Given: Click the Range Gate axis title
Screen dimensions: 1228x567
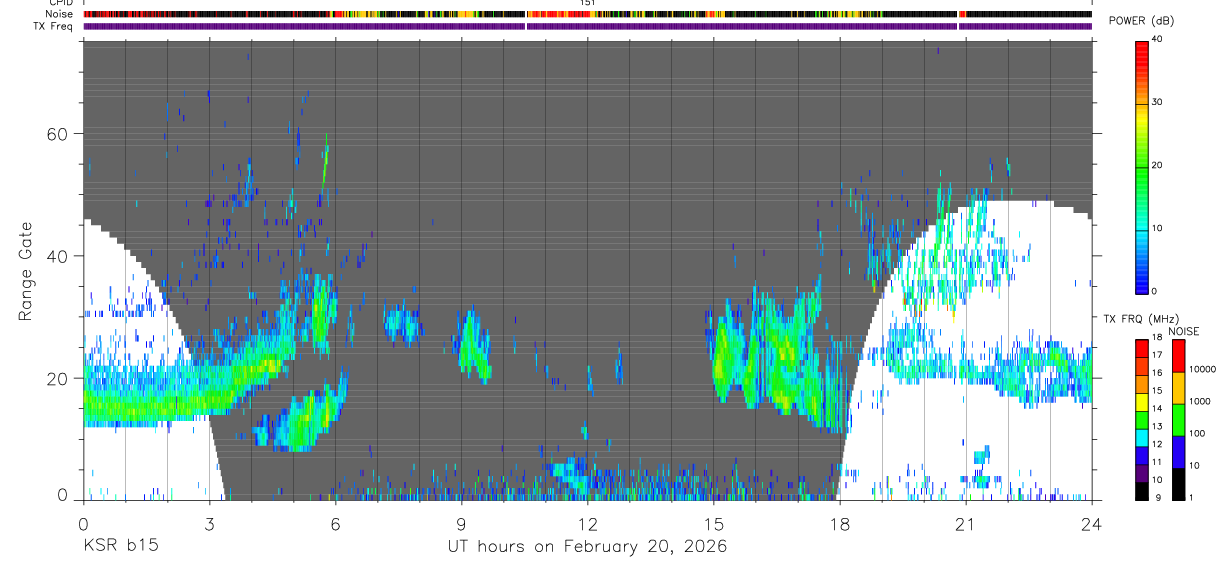Looking at the screenshot, I should click(27, 272).
